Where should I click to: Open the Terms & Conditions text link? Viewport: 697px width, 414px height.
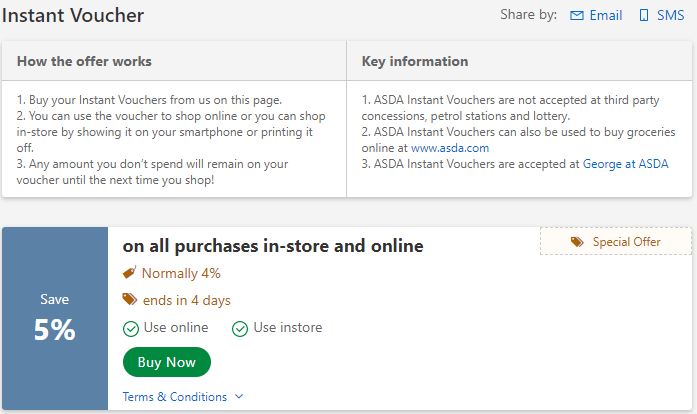point(175,397)
